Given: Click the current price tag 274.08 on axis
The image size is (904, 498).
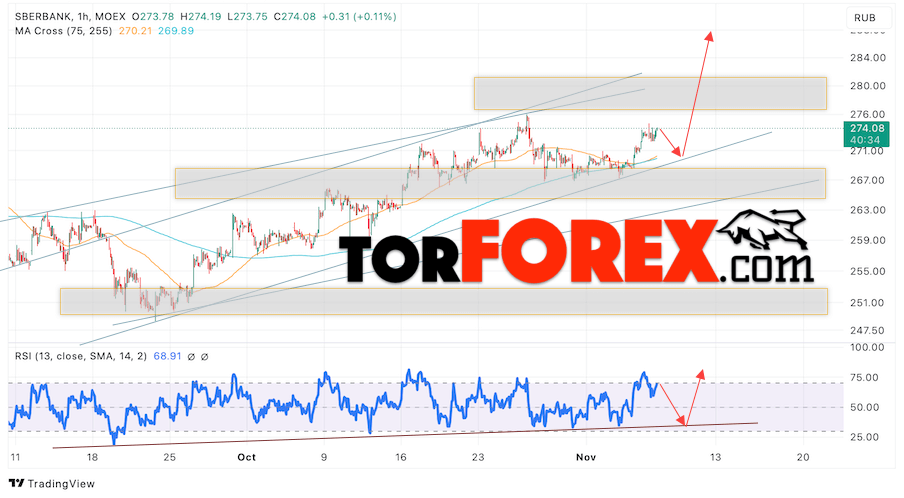Looking at the screenshot, I should click(867, 129).
